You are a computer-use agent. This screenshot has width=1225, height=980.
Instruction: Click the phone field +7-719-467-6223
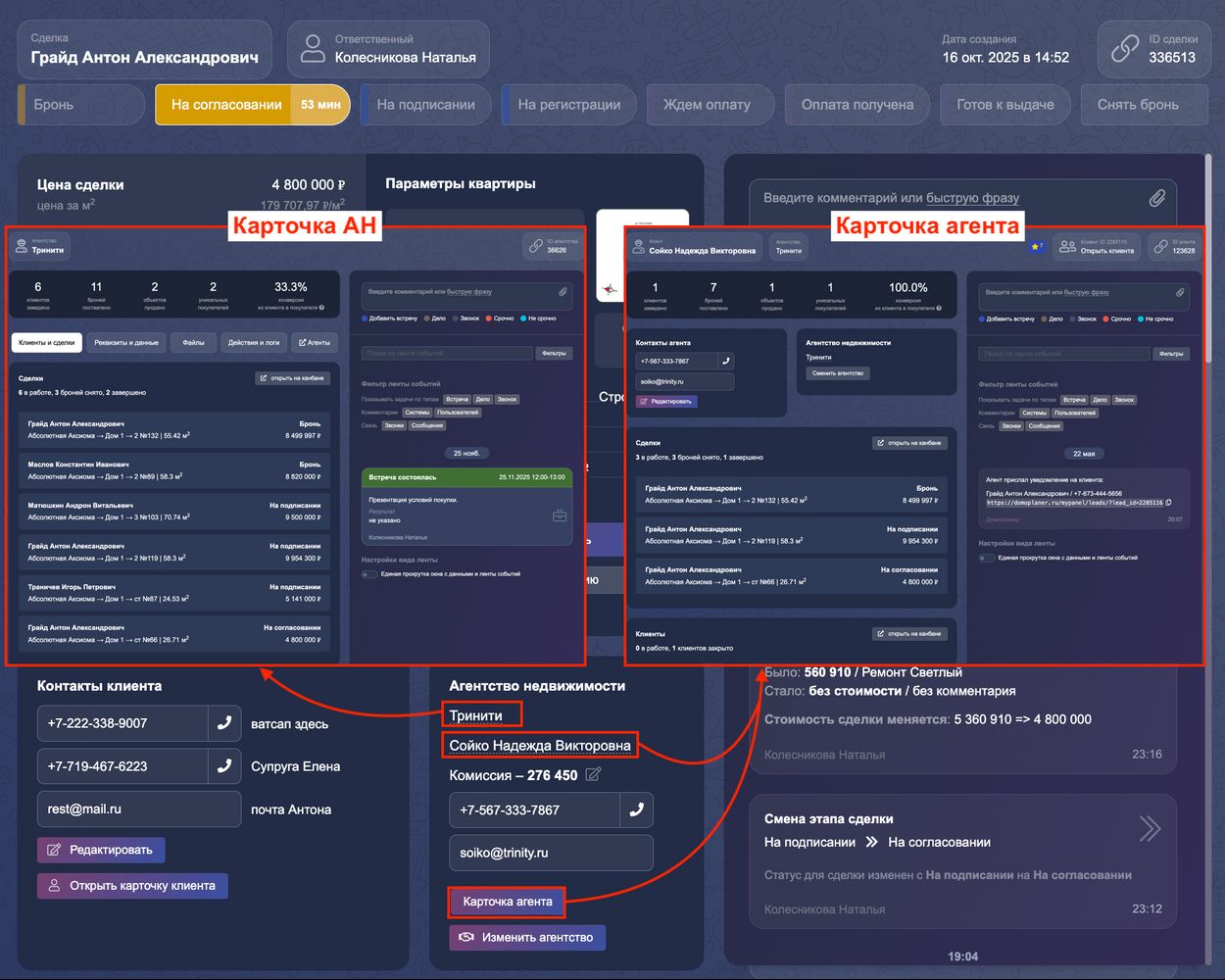coord(122,766)
